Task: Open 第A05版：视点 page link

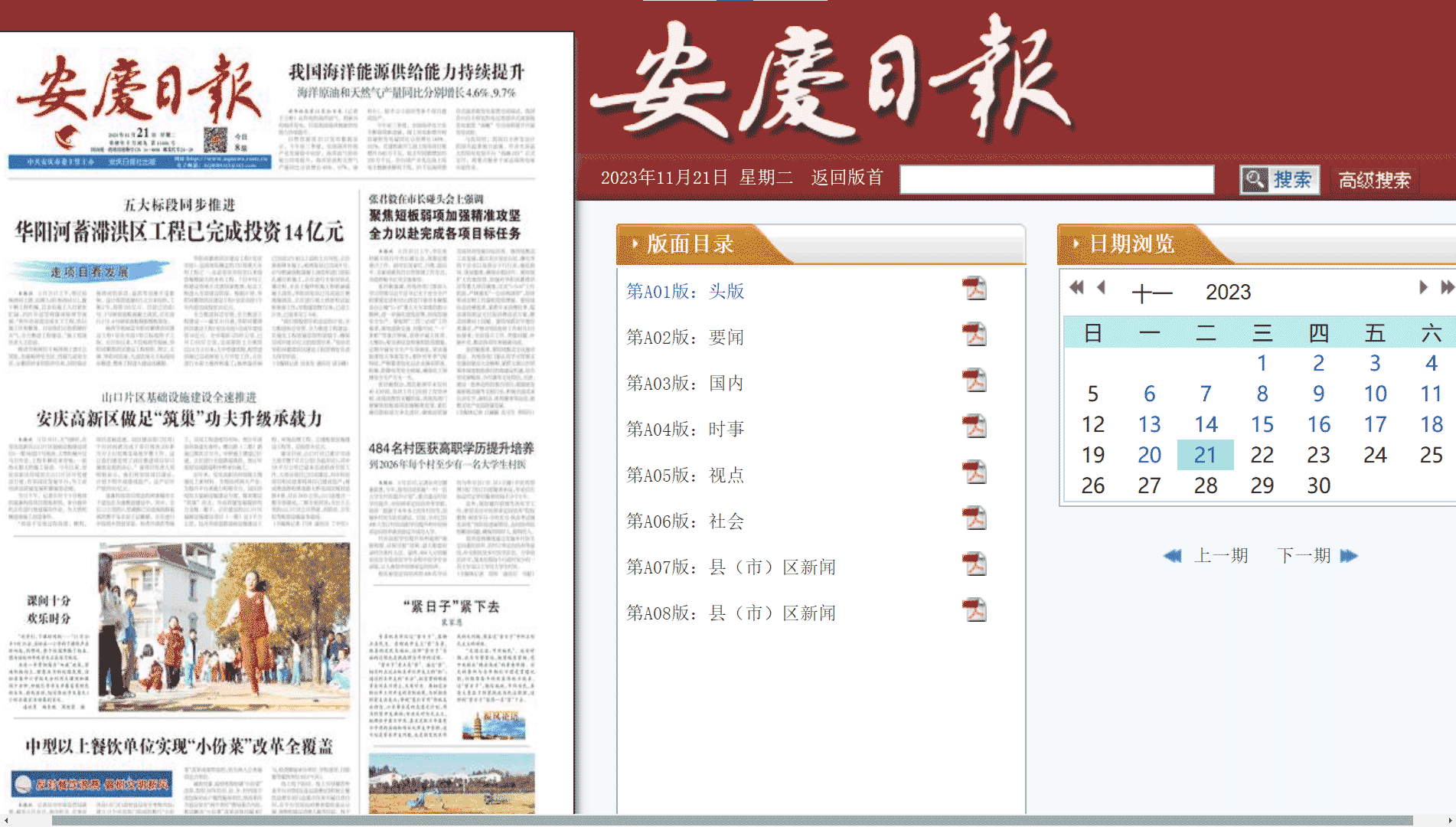Action: tap(685, 475)
